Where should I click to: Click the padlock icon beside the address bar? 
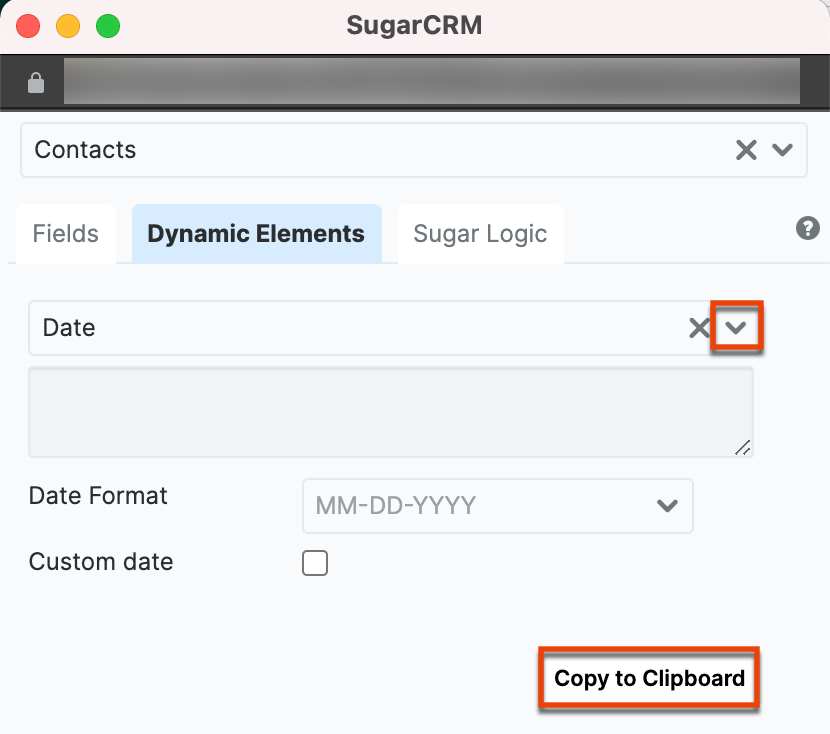[x=36, y=81]
